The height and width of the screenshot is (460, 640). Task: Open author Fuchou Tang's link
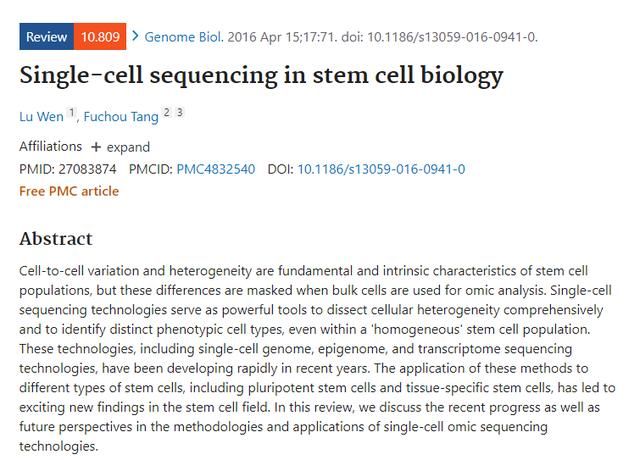(x=121, y=116)
